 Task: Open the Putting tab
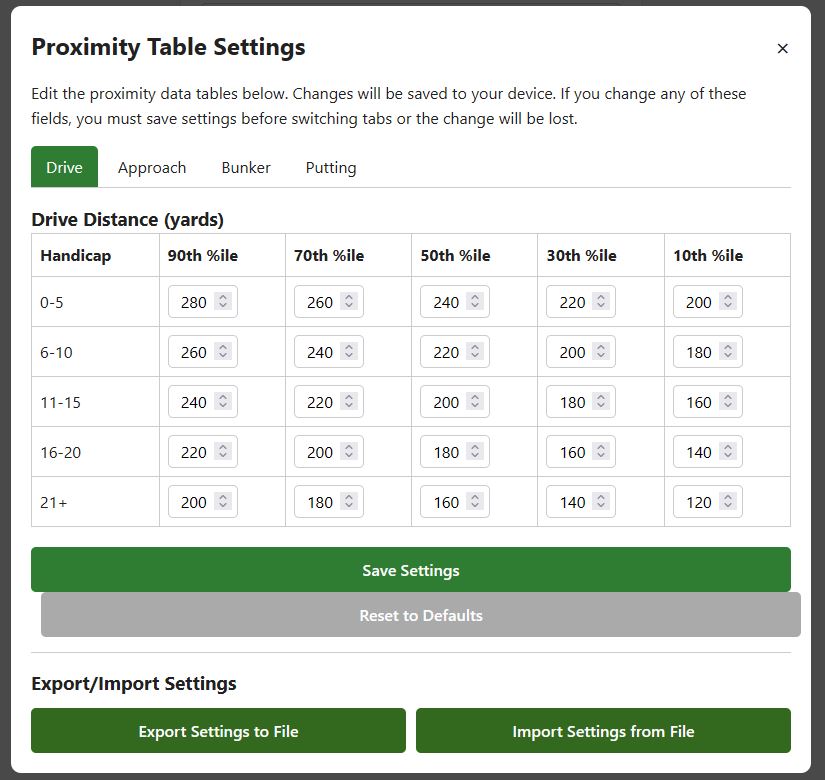[x=331, y=167]
